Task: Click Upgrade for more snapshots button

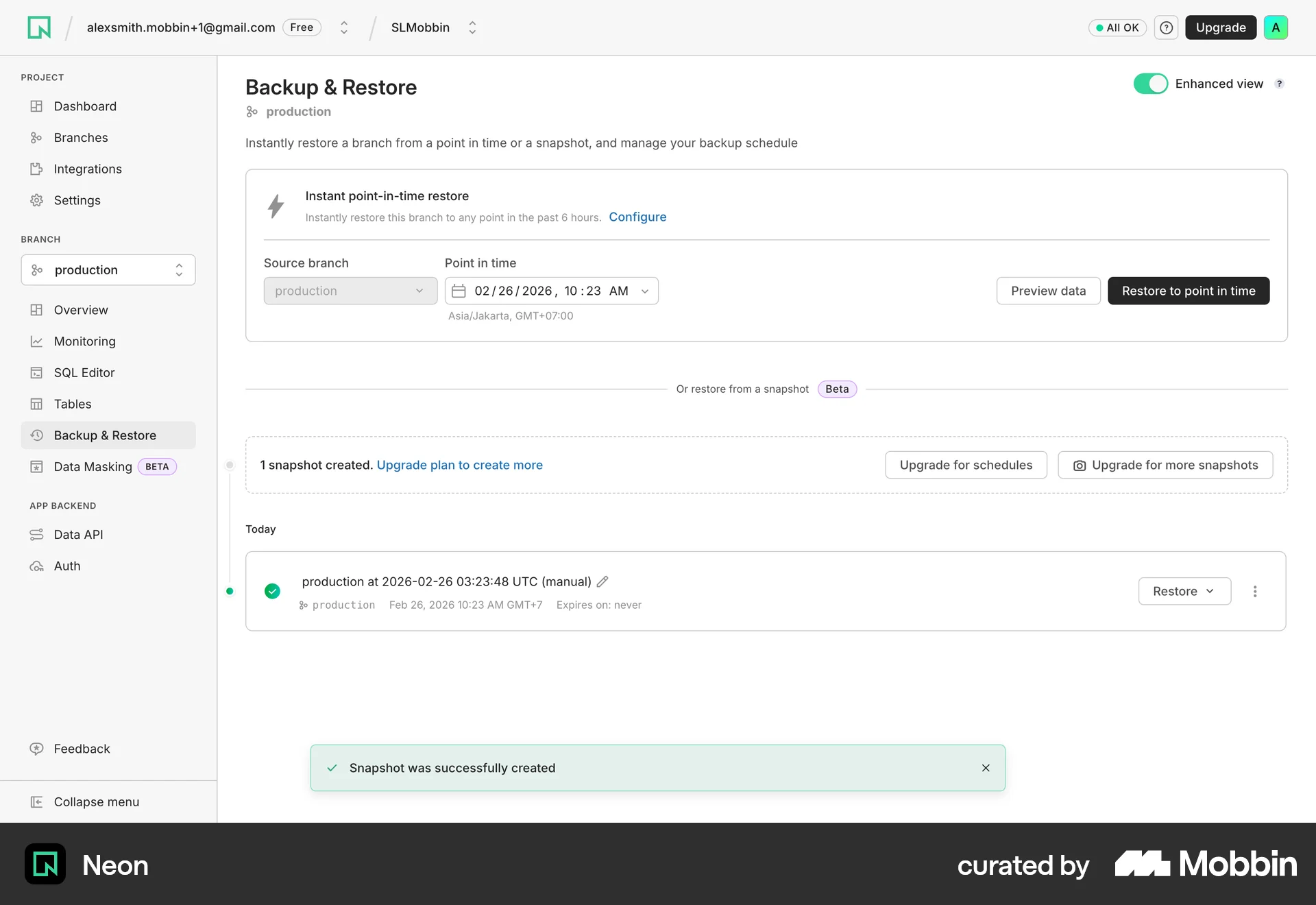Action: point(1165,465)
